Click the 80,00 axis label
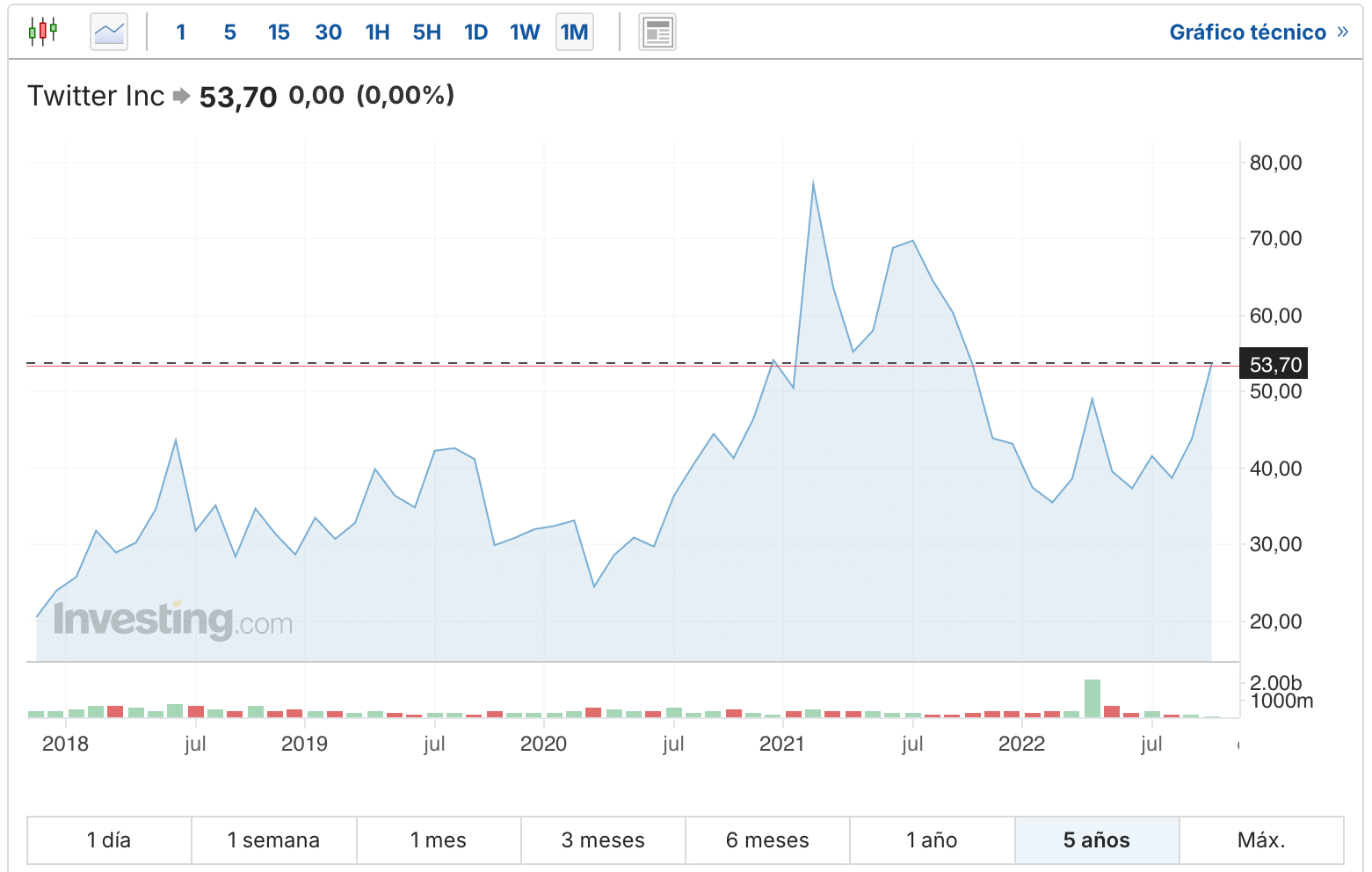Screen dimensions: 1372x872 pos(1275,163)
